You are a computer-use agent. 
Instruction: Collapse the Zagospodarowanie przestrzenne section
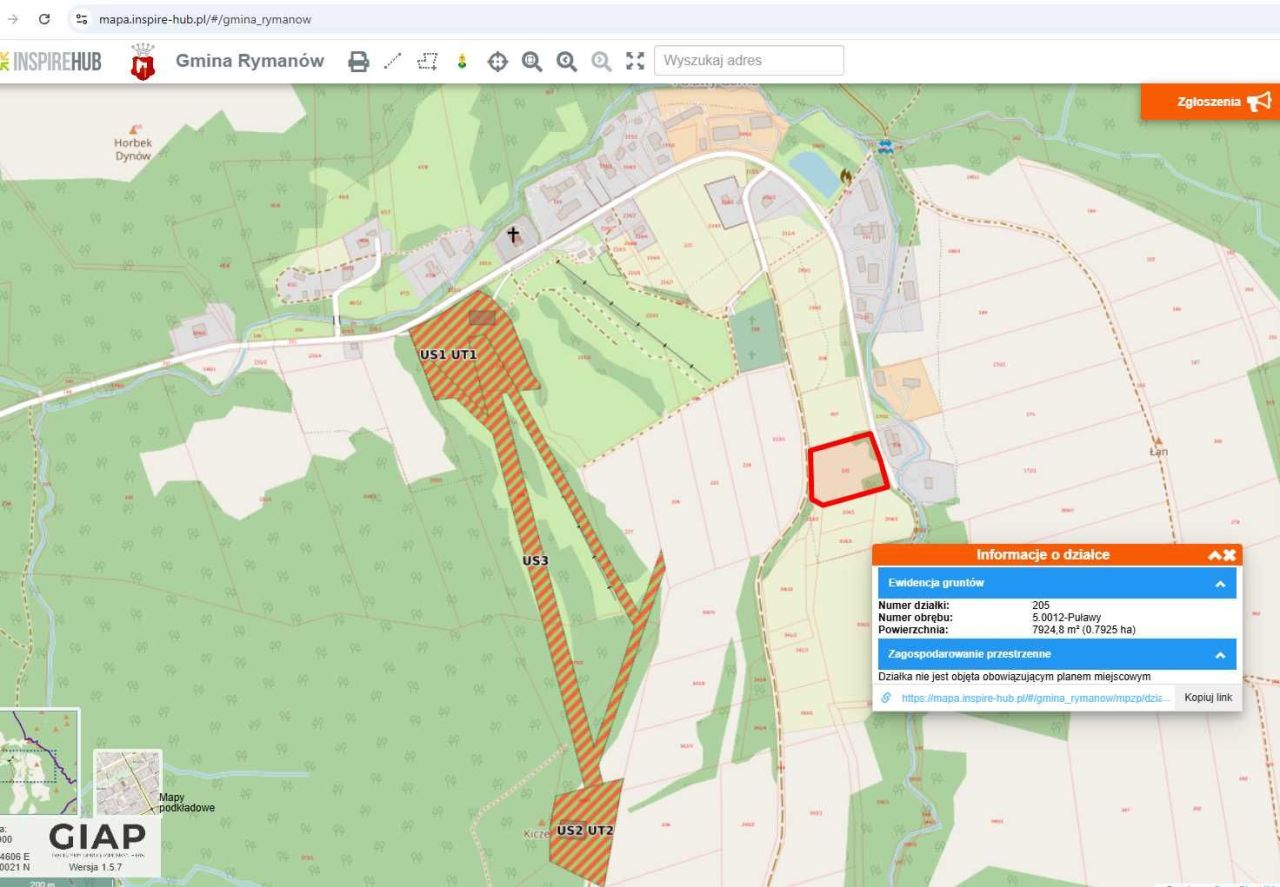[1220, 654]
